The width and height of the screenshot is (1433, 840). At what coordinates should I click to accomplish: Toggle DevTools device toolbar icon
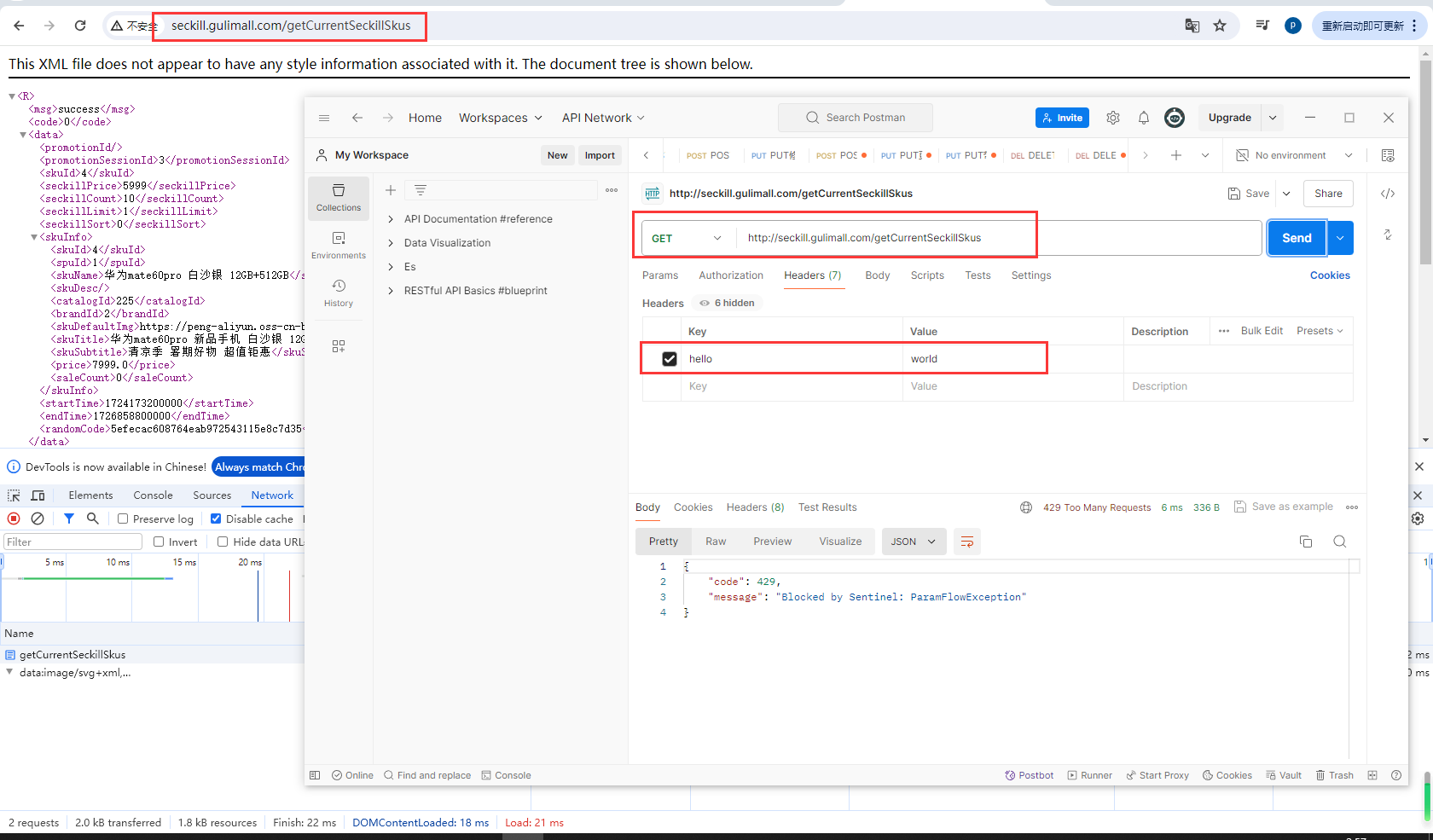(38, 495)
